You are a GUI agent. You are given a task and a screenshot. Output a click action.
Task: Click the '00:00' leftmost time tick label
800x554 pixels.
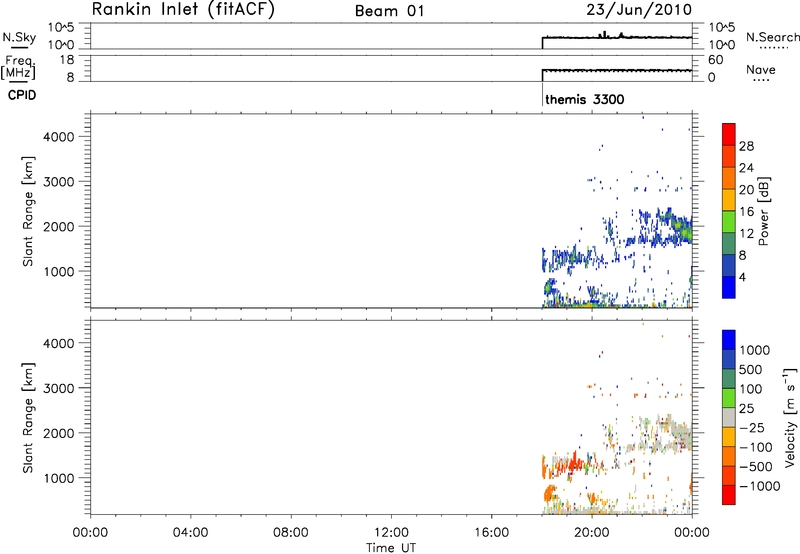(90, 533)
